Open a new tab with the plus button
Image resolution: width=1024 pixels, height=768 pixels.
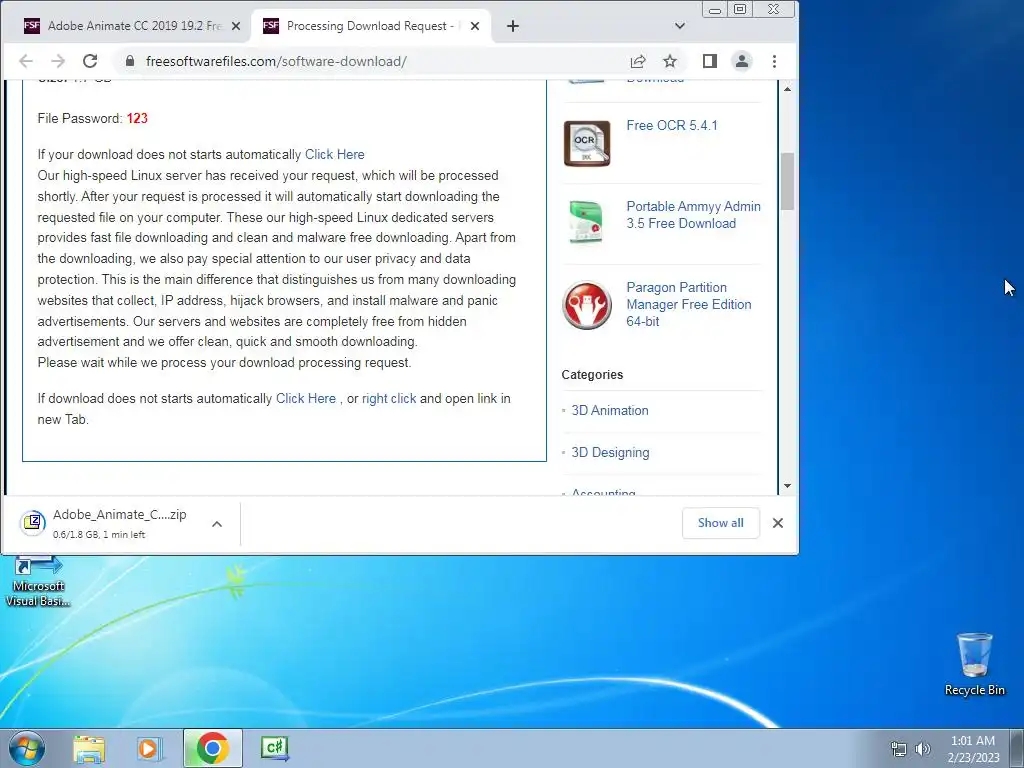[x=513, y=26]
